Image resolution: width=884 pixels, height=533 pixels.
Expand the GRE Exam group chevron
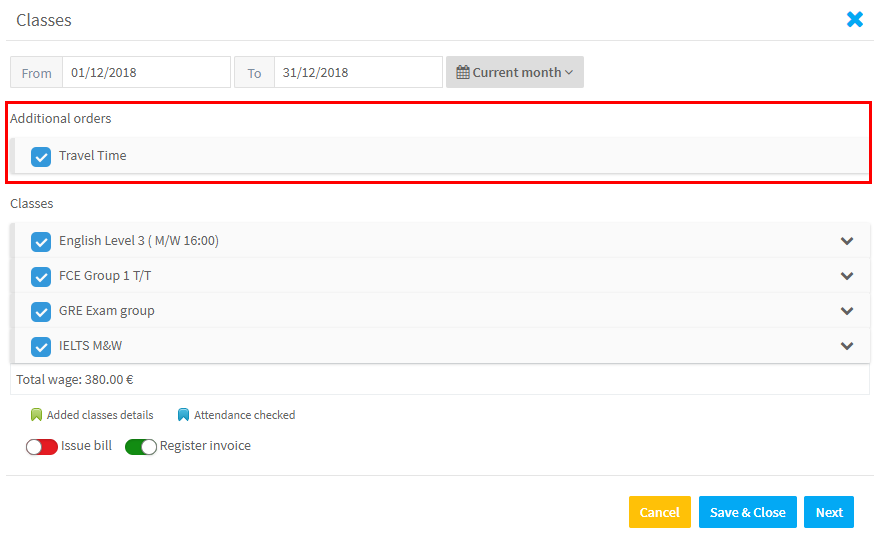point(847,311)
